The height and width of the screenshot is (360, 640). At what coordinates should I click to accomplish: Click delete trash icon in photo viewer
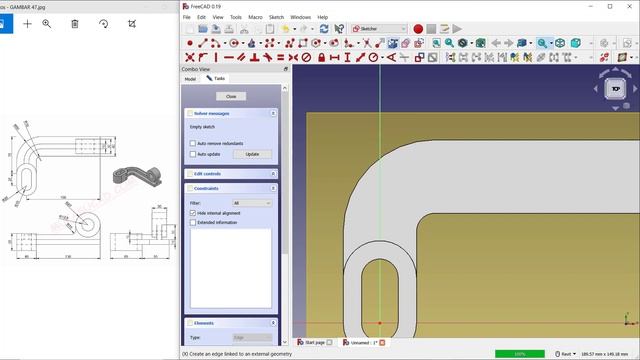75,24
